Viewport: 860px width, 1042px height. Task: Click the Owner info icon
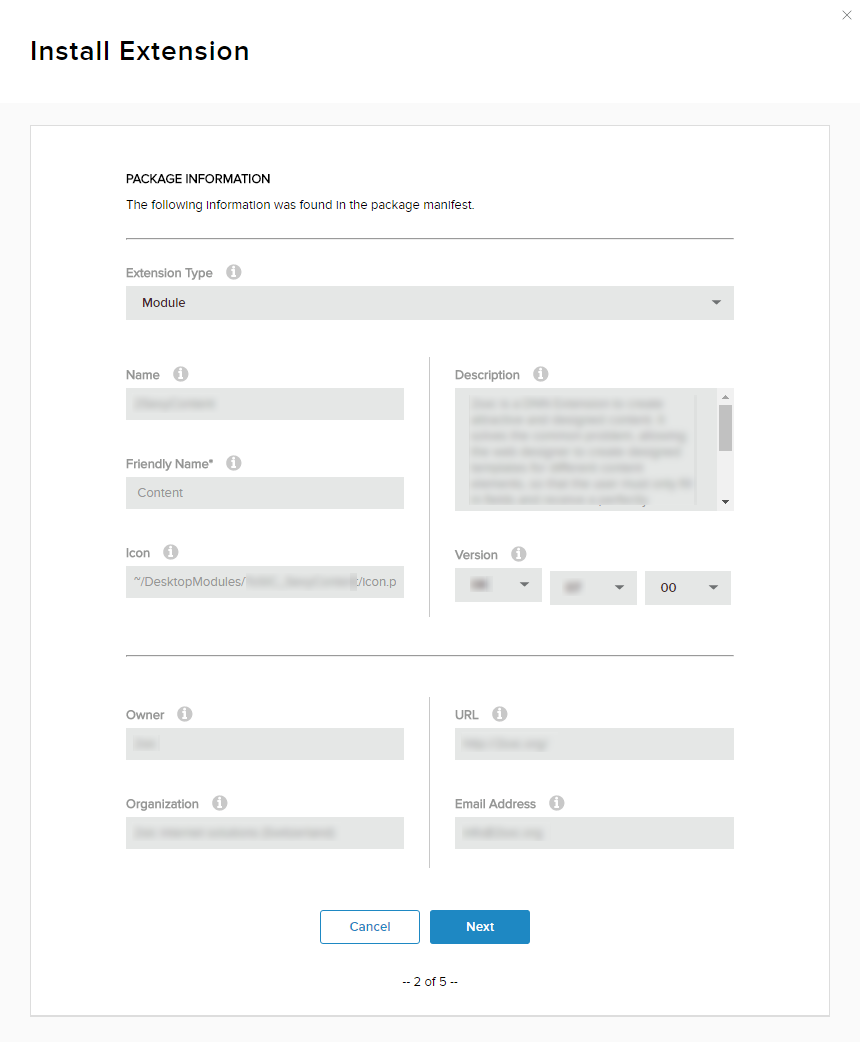coord(185,714)
